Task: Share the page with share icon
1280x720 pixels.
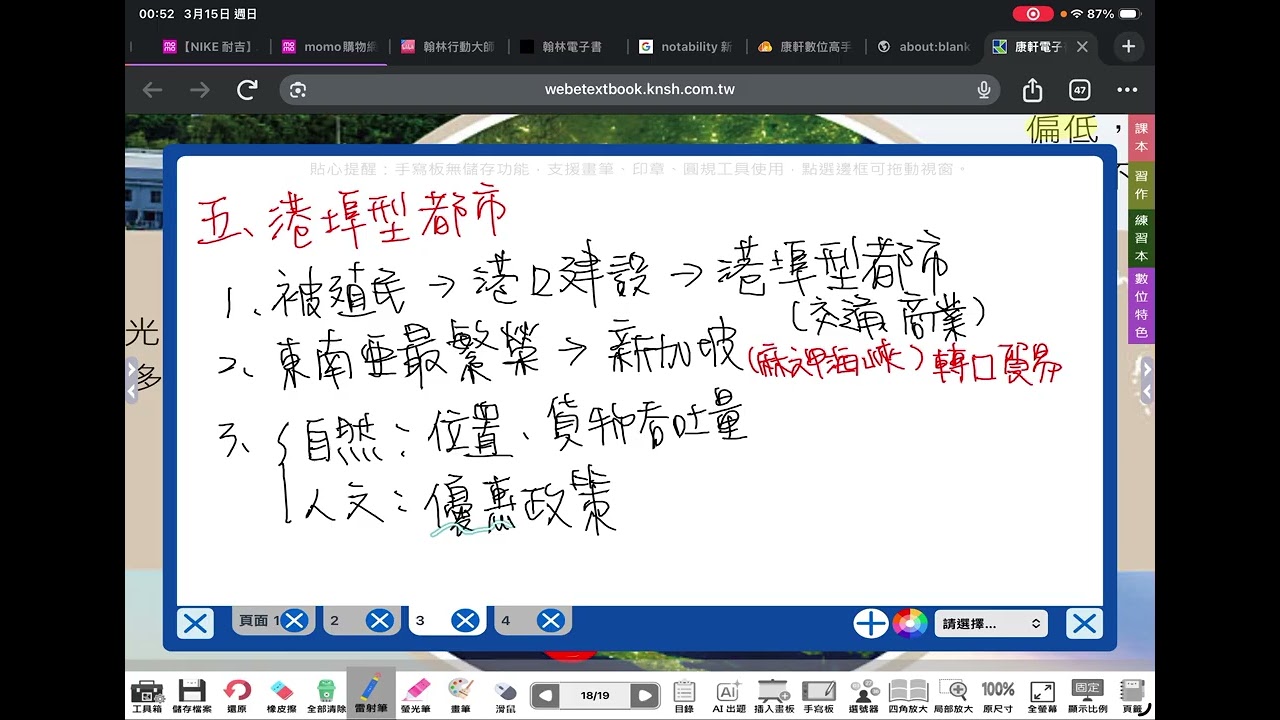Action: (1033, 90)
